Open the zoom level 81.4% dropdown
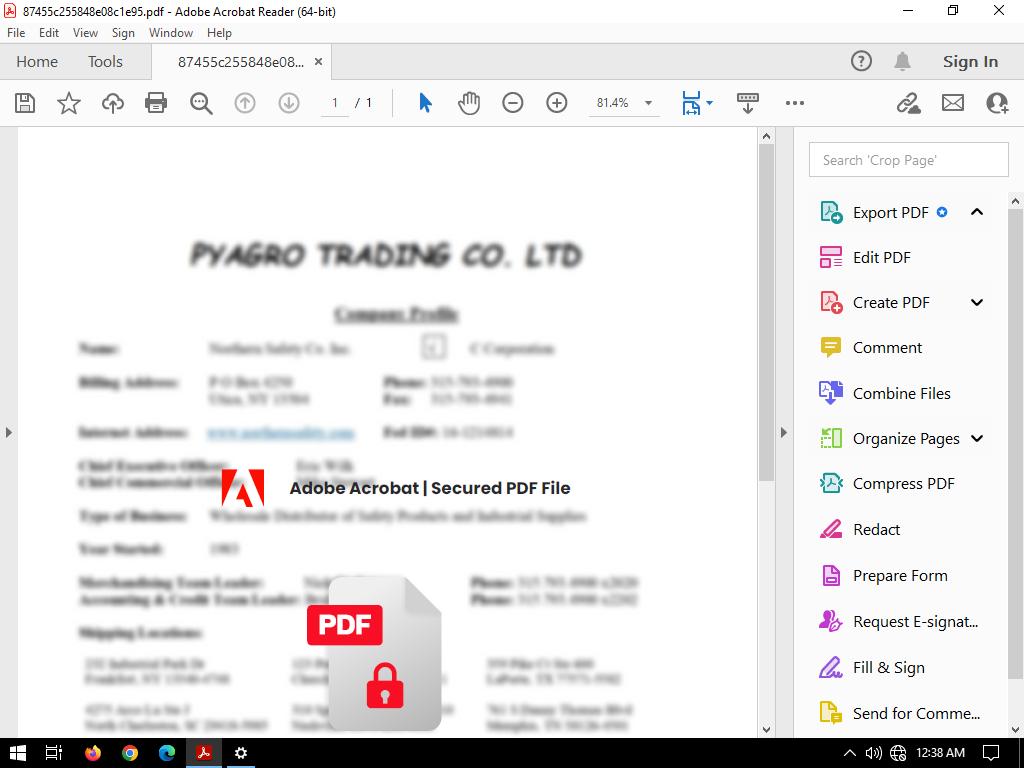This screenshot has width=1024, height=768. 648,103
